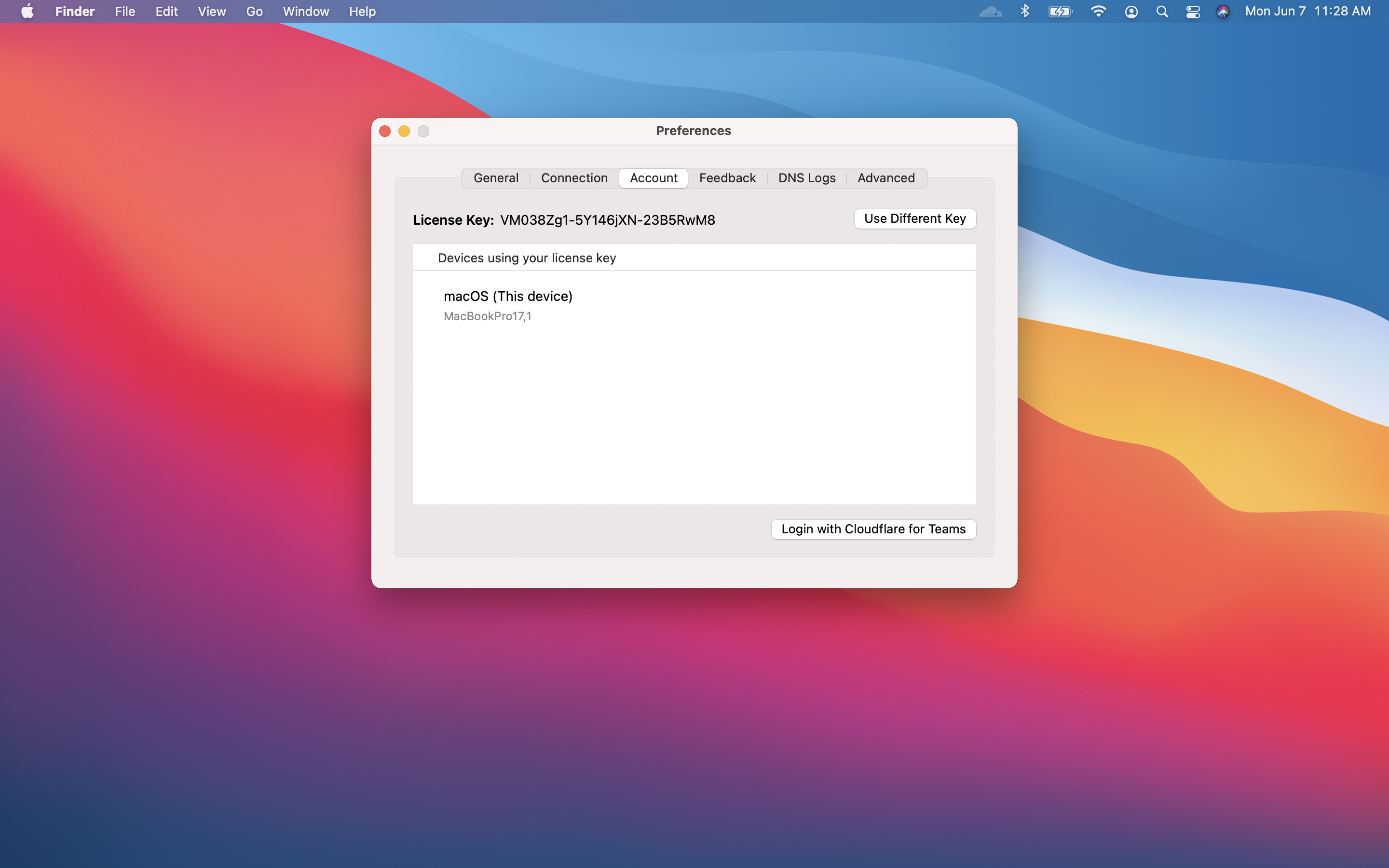Click Login with Cloudflare for Teams
The width and height of the screenshot is (1389, 868).
click(873, 529)
